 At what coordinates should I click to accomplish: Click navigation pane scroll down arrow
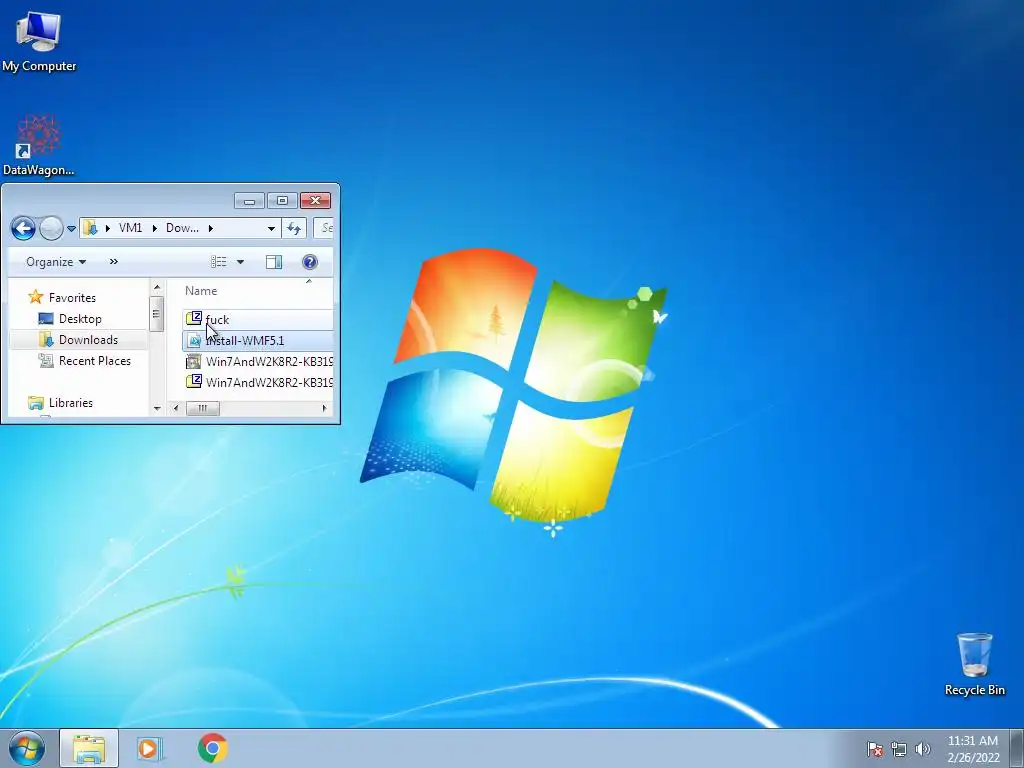coord(157,408)
